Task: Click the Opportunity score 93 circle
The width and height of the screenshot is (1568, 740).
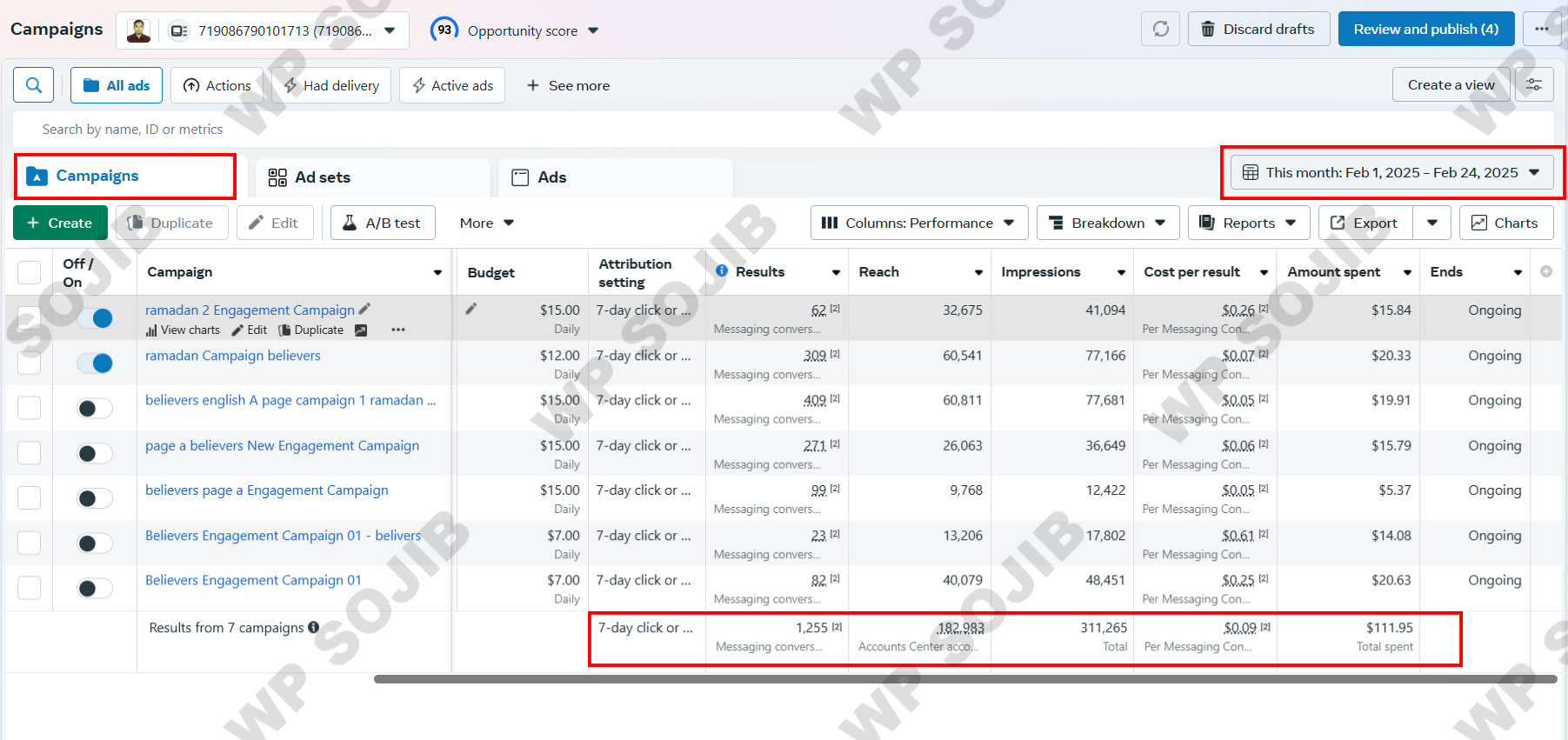Action: [444, 30]
